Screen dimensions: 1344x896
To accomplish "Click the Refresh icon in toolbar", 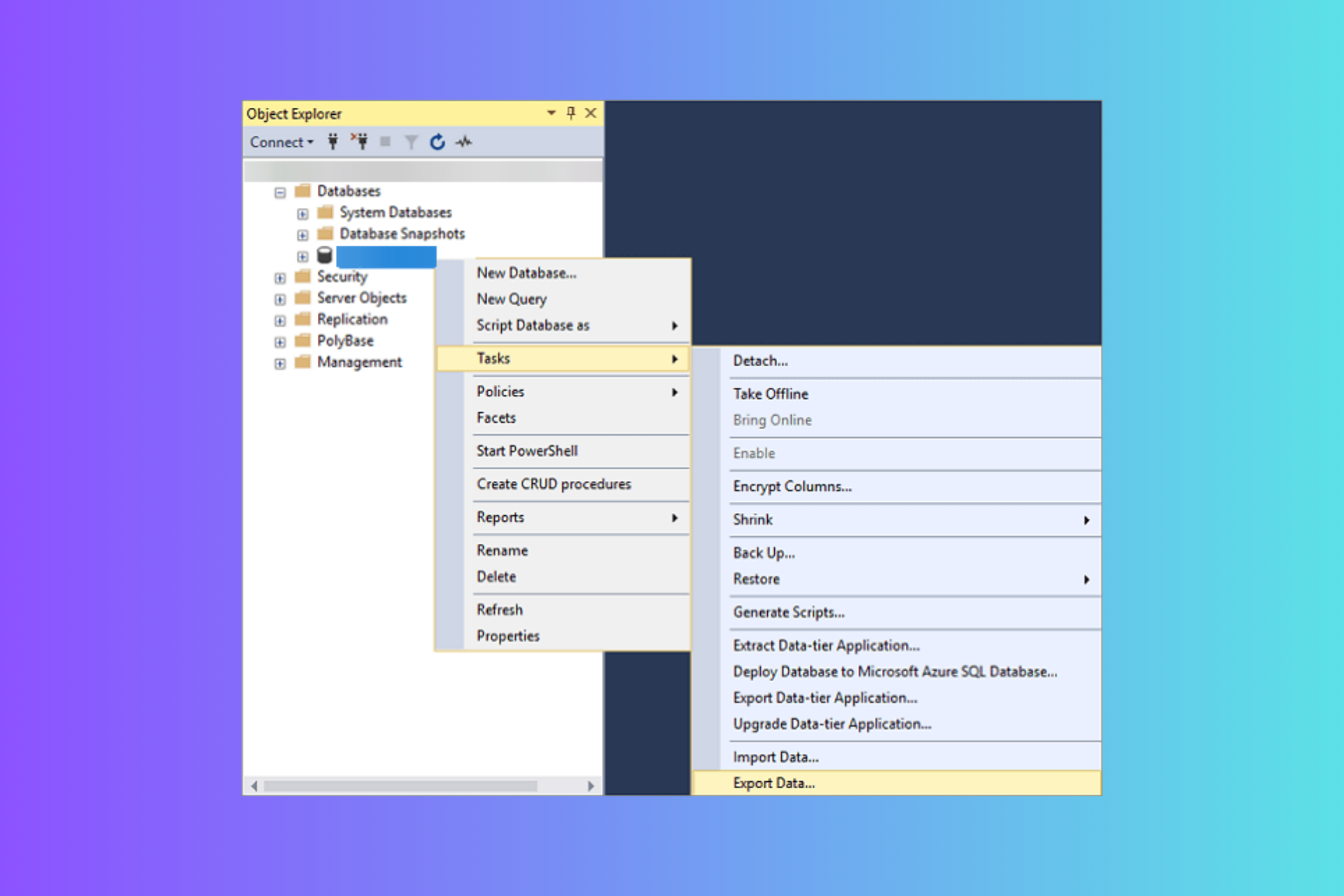I will [437, 142].
